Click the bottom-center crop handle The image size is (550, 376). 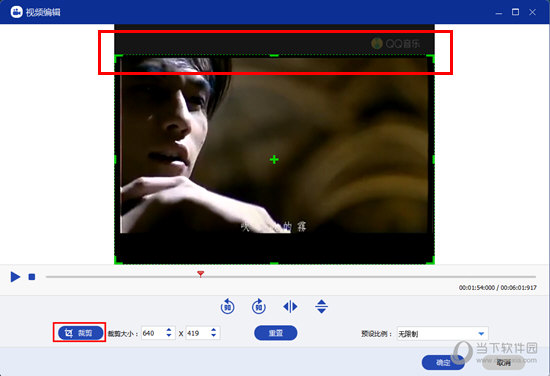[x=274, y=263]
